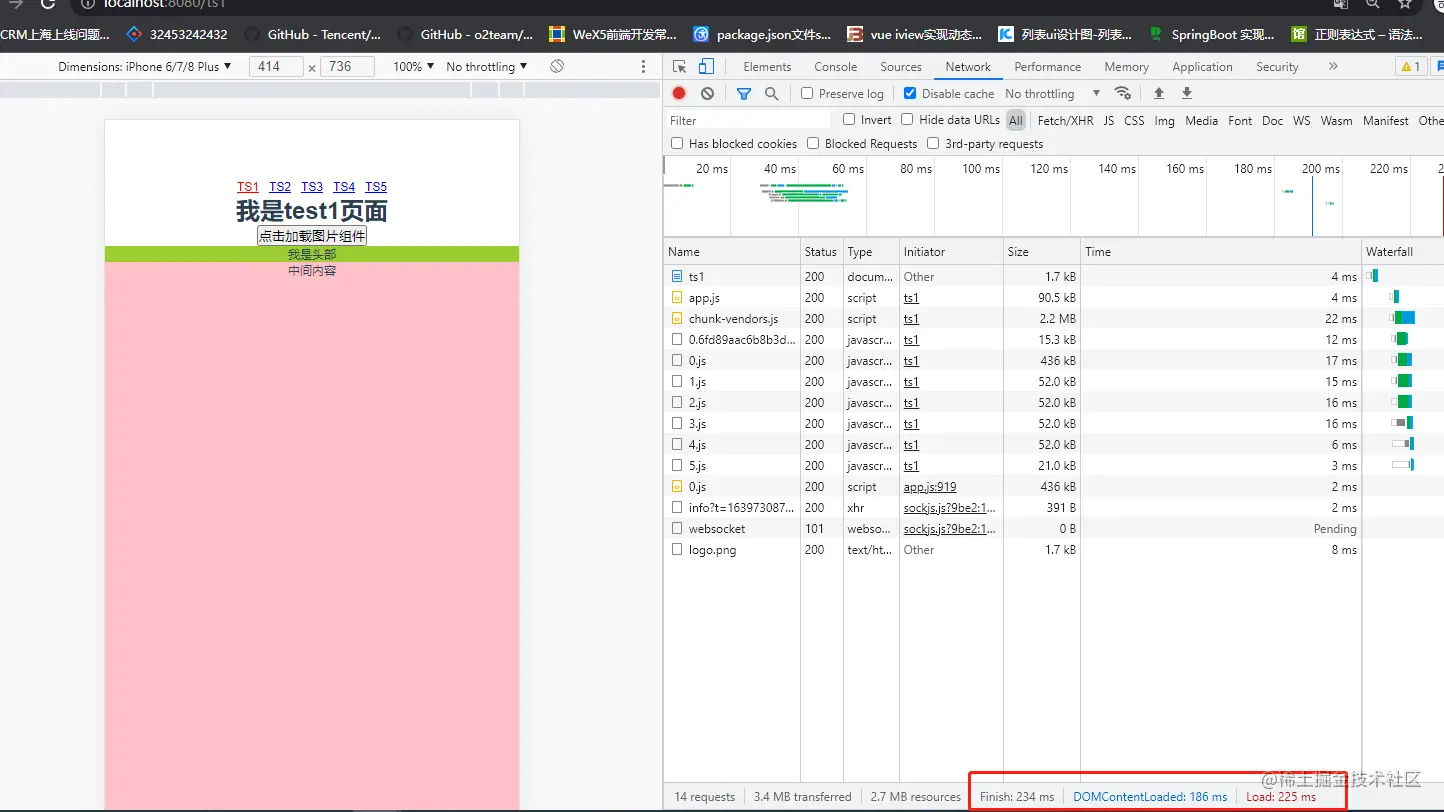Open No throttling dropdown beside Disable cache
The width and height of the screenshot is (1444, 812).
tap(1052, 93)
